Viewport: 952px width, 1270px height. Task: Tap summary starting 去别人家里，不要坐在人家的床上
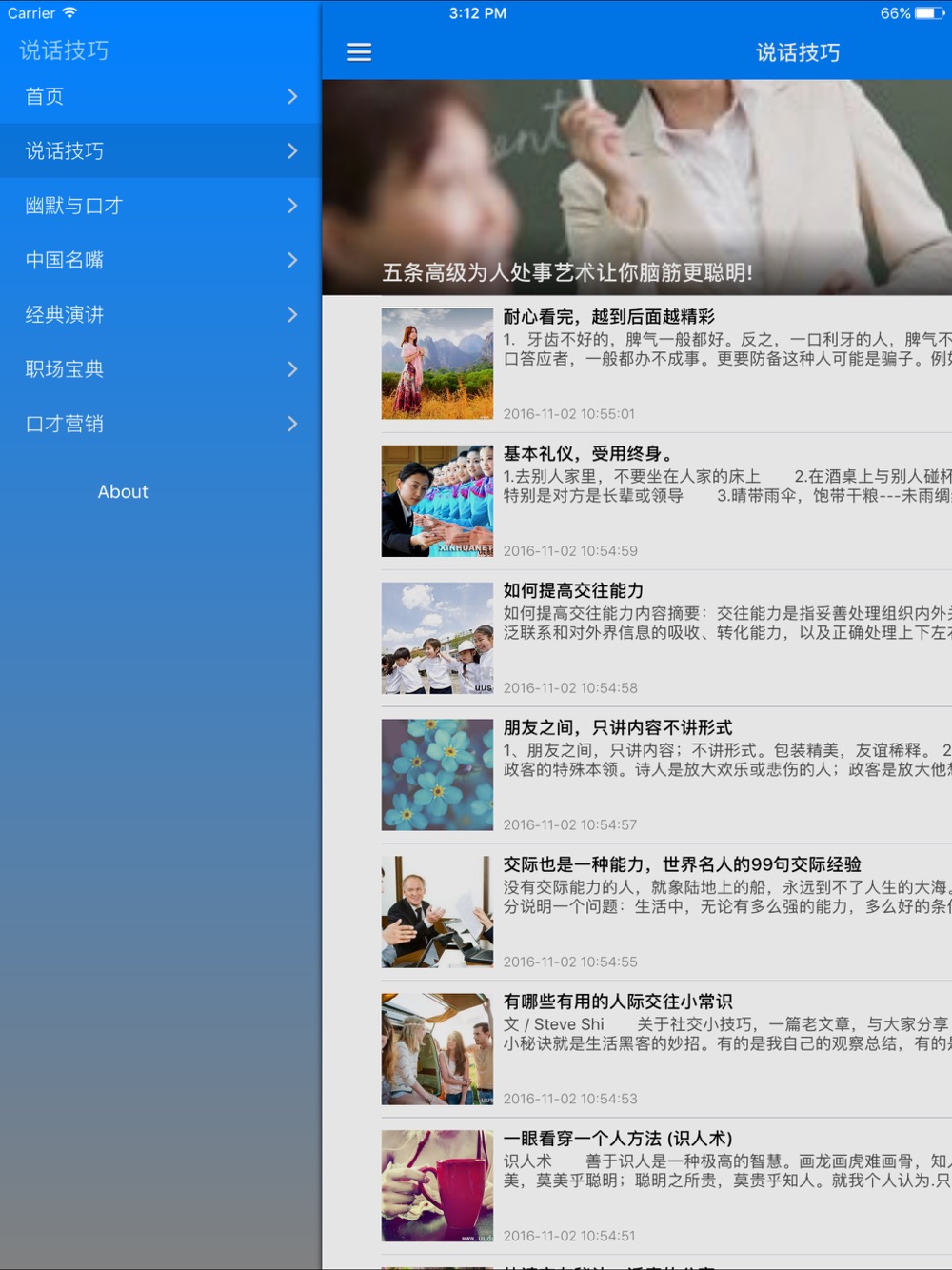(727, 486)
